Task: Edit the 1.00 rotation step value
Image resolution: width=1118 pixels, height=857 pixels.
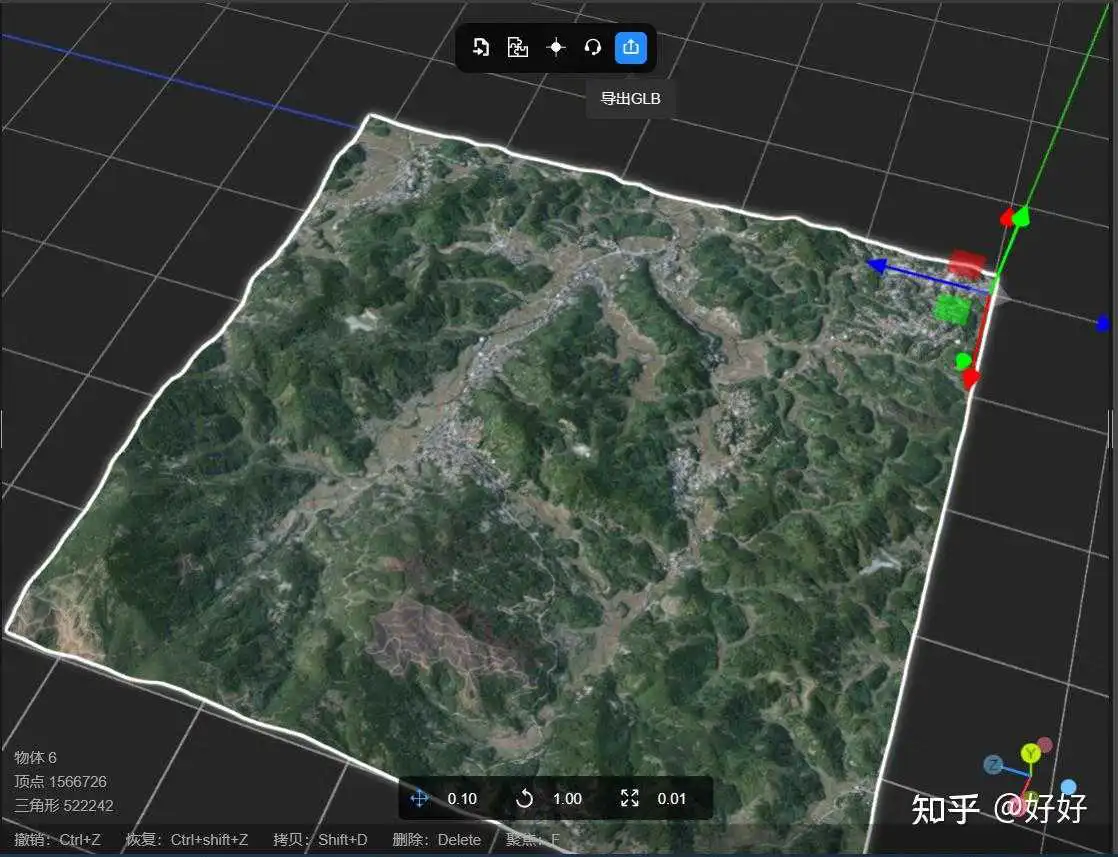Action: pyautogui.click(x=568, y=799)
